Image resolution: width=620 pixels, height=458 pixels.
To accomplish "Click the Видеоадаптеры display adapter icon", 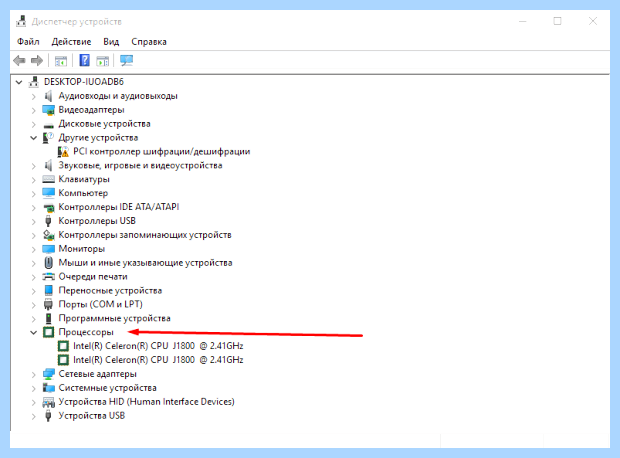I will (x=48, y=110).
